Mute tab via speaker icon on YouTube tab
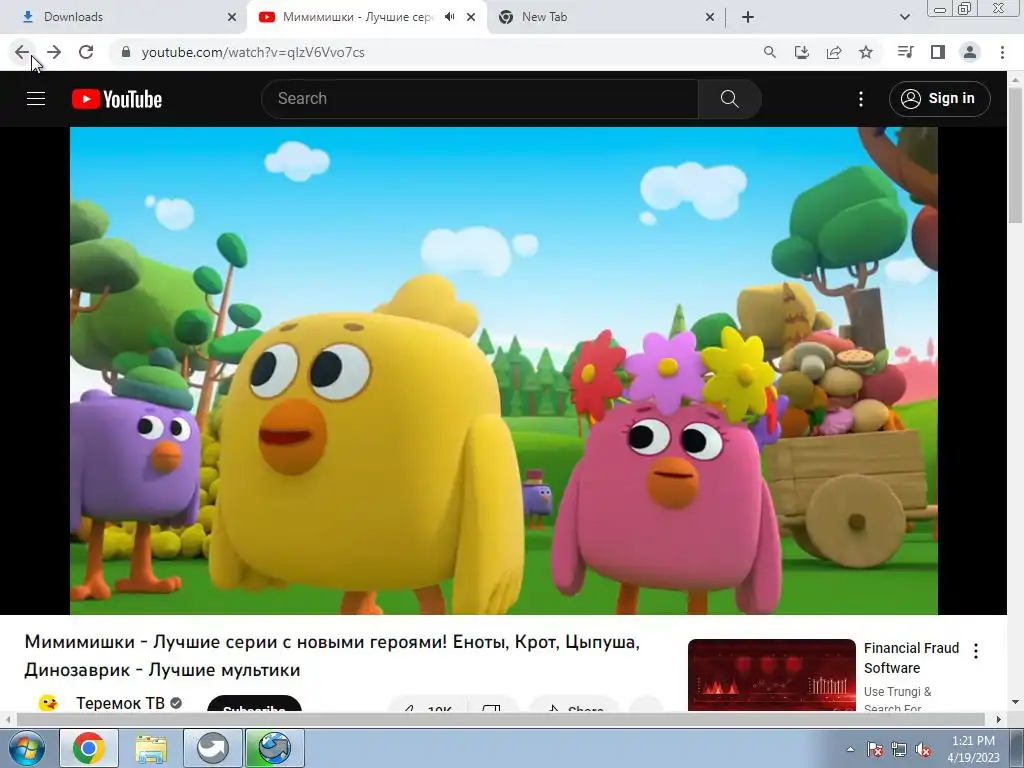 (449, 17)
